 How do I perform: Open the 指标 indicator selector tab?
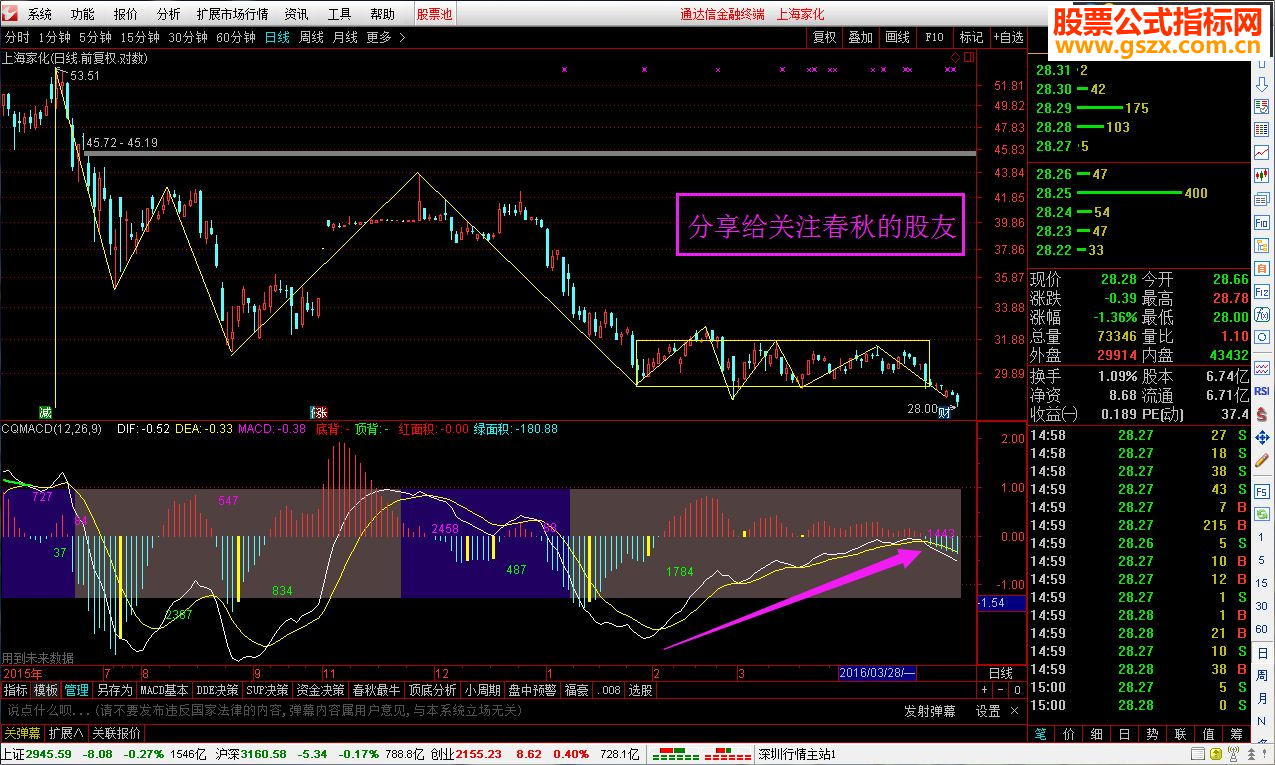16,690
